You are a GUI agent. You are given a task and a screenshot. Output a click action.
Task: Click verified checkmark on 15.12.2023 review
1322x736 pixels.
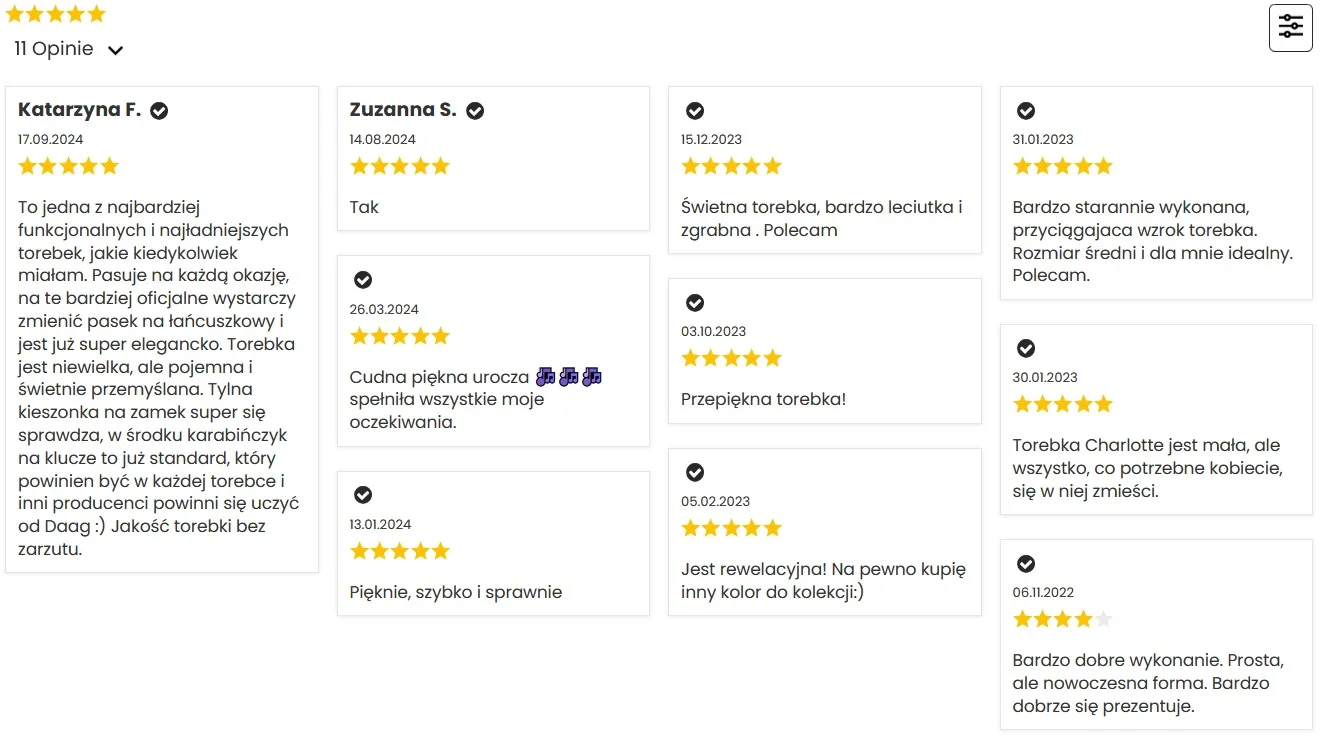tap(695, 111)
